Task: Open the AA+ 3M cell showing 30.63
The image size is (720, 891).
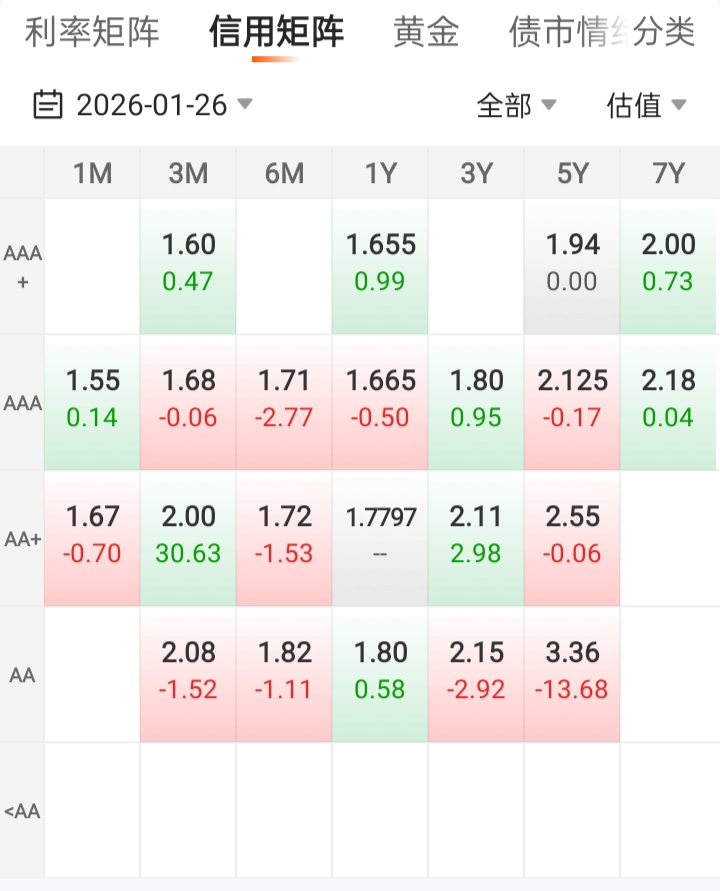Action: [188, 538]
